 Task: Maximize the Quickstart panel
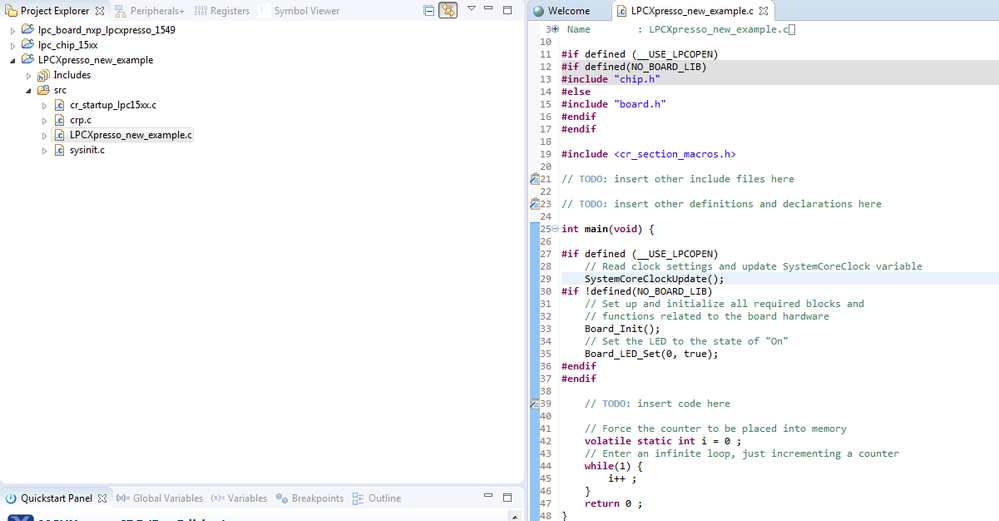point(508,497)
